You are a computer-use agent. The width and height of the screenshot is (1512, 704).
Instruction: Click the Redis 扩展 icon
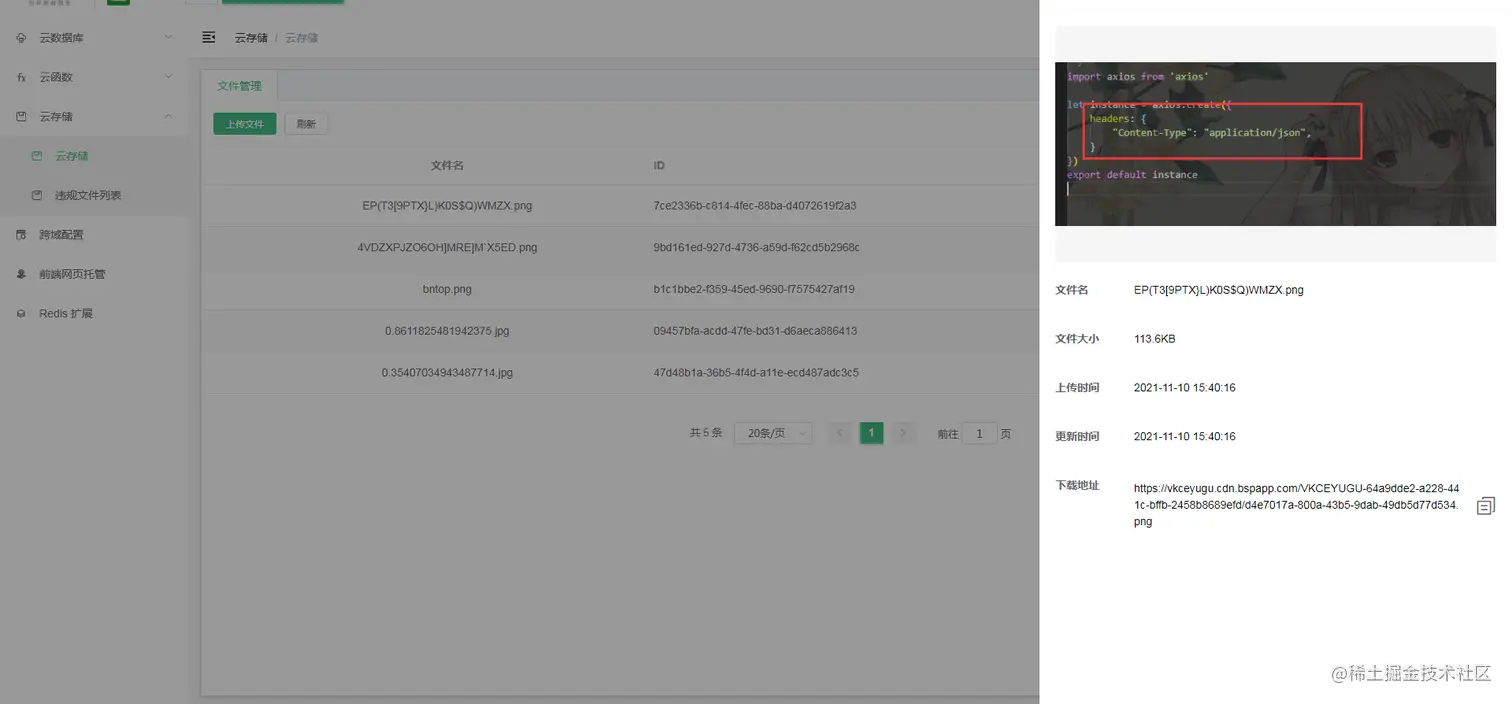pyautogui.click(x=22, y=314)
